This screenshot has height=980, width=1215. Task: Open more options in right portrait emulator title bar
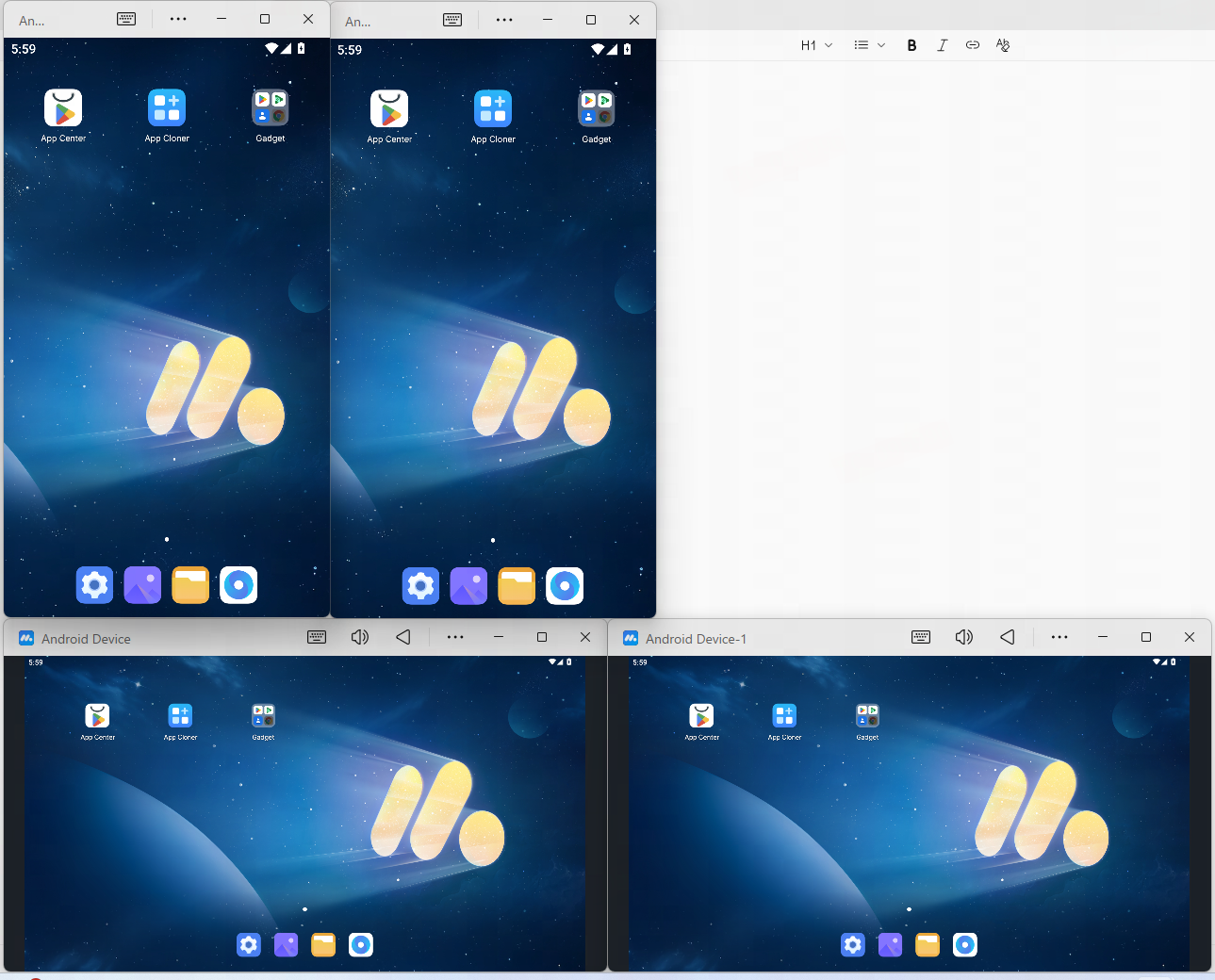click(504, 20)
